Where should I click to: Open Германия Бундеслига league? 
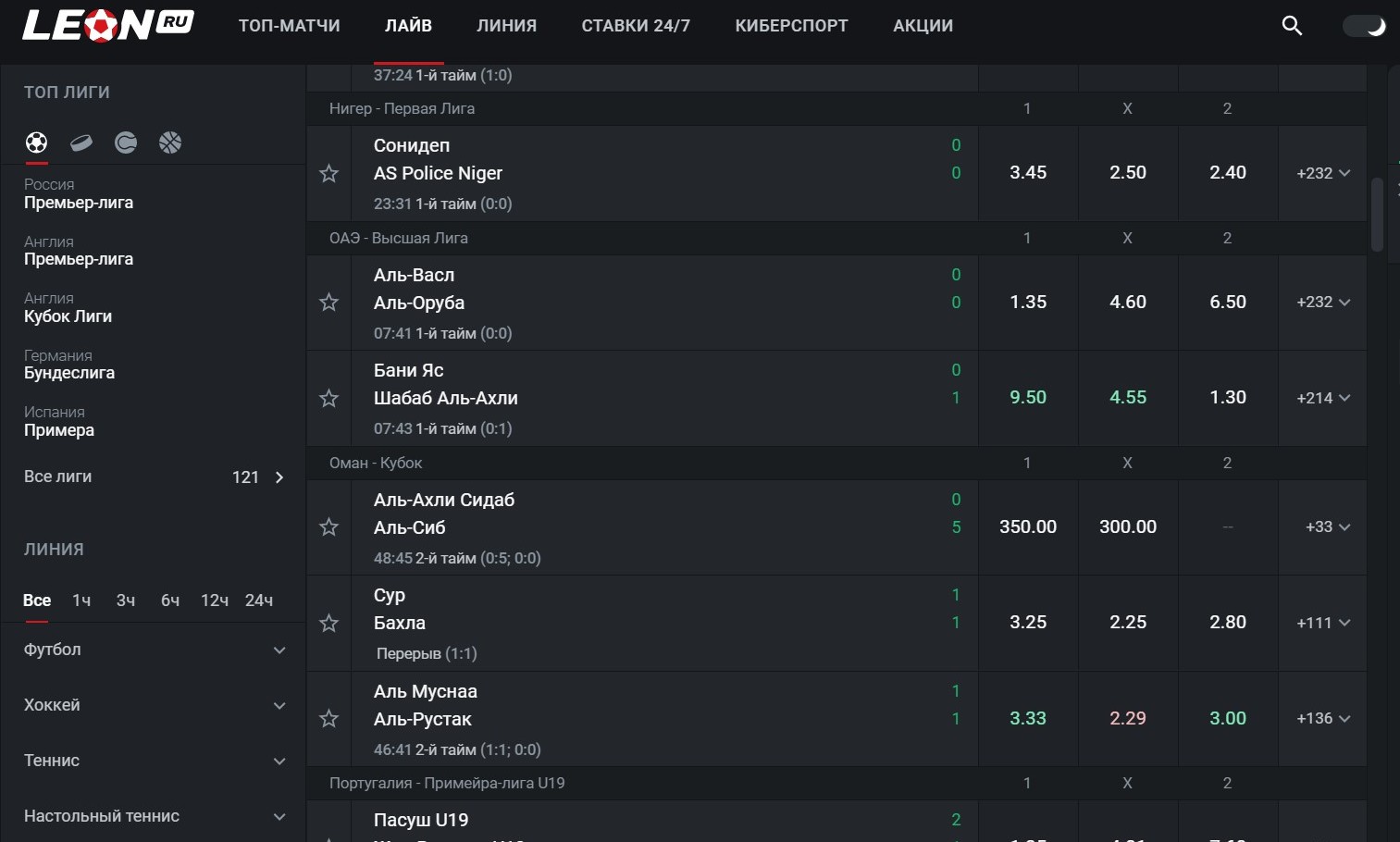tap(69, 365)
